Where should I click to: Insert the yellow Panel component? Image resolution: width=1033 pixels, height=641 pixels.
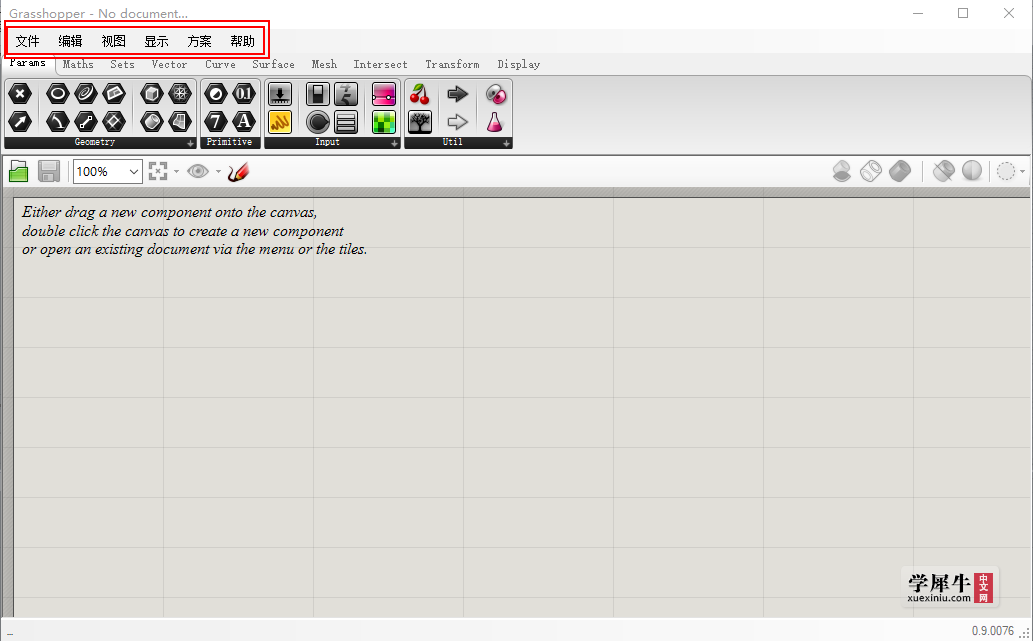[280, 122]
